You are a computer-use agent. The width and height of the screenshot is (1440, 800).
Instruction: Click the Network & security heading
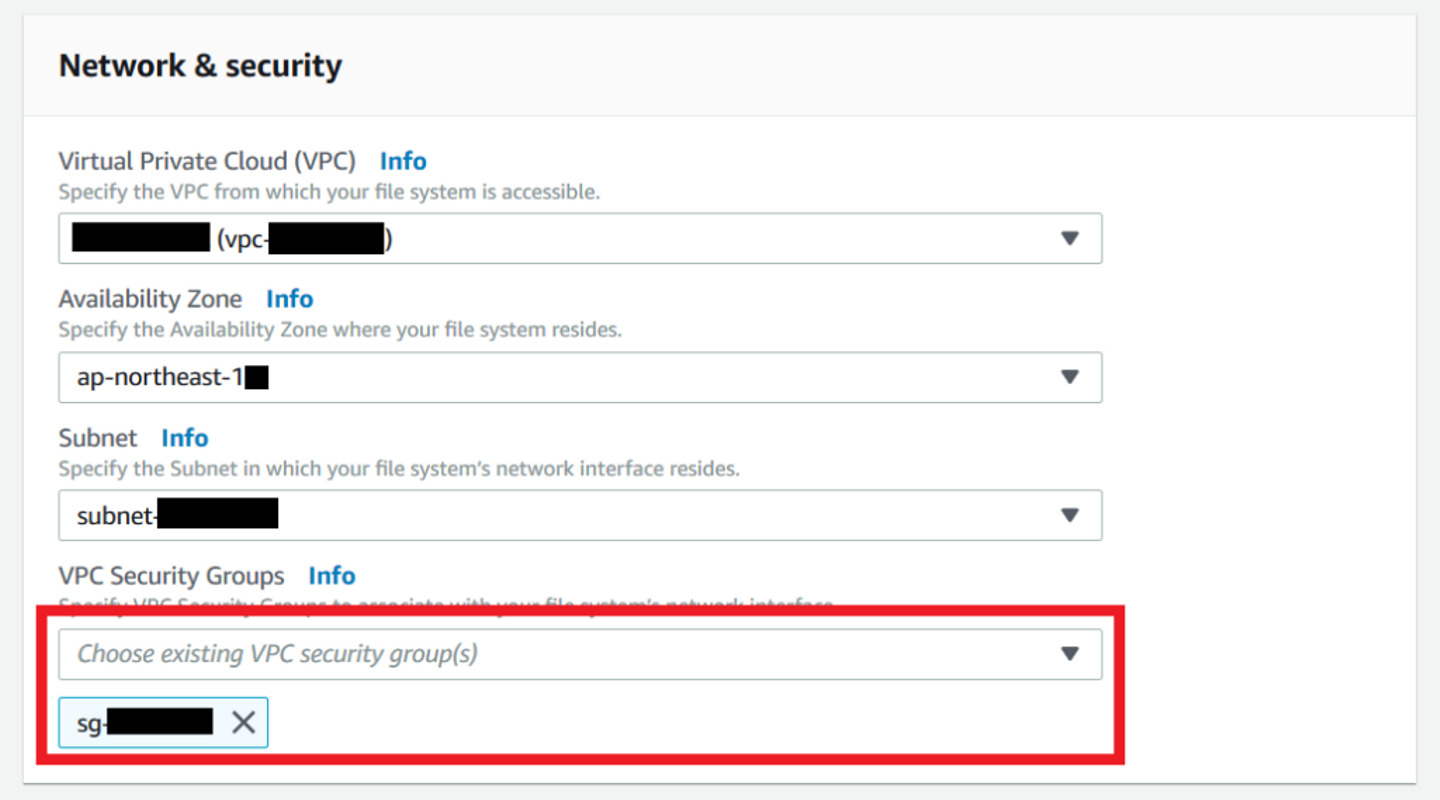pyautogui.click(x=200, y=66)
